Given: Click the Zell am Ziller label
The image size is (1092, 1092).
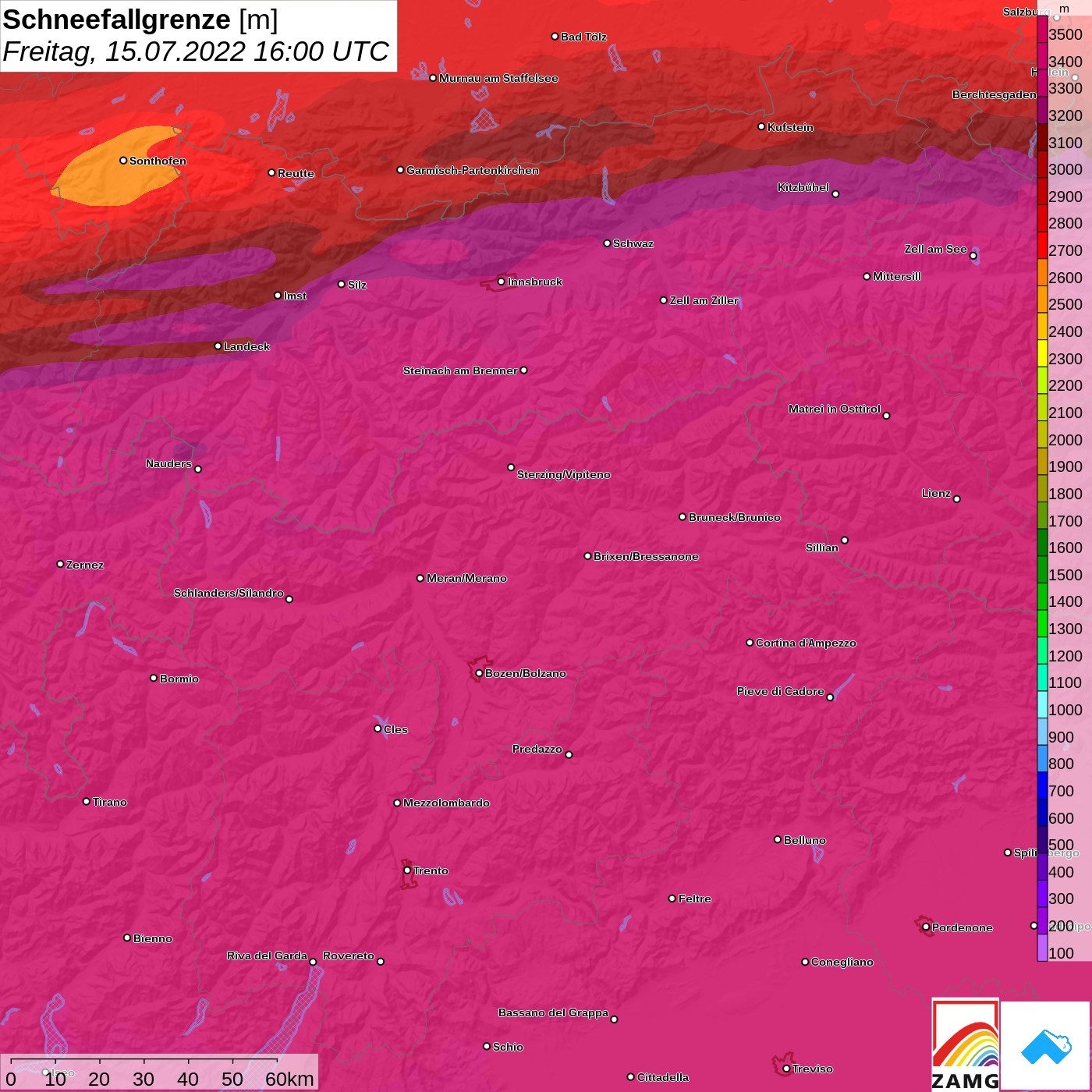Looking at the screenshot, I should (704, 300).
